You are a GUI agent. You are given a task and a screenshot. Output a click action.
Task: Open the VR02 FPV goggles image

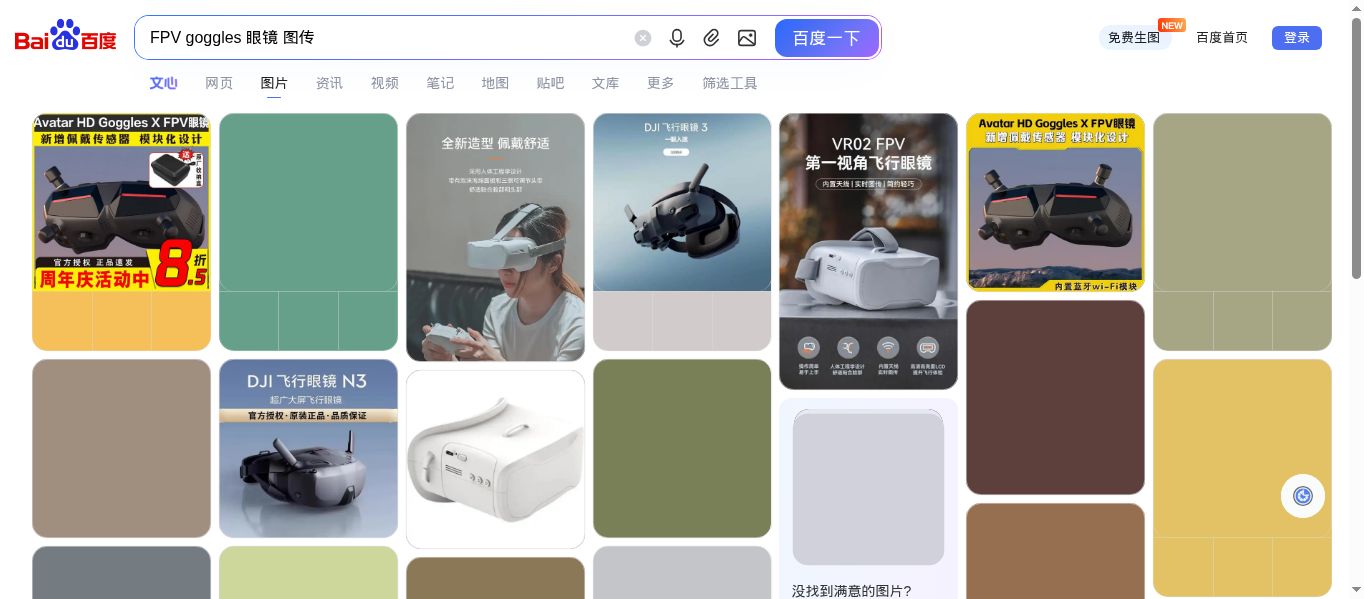868,251
